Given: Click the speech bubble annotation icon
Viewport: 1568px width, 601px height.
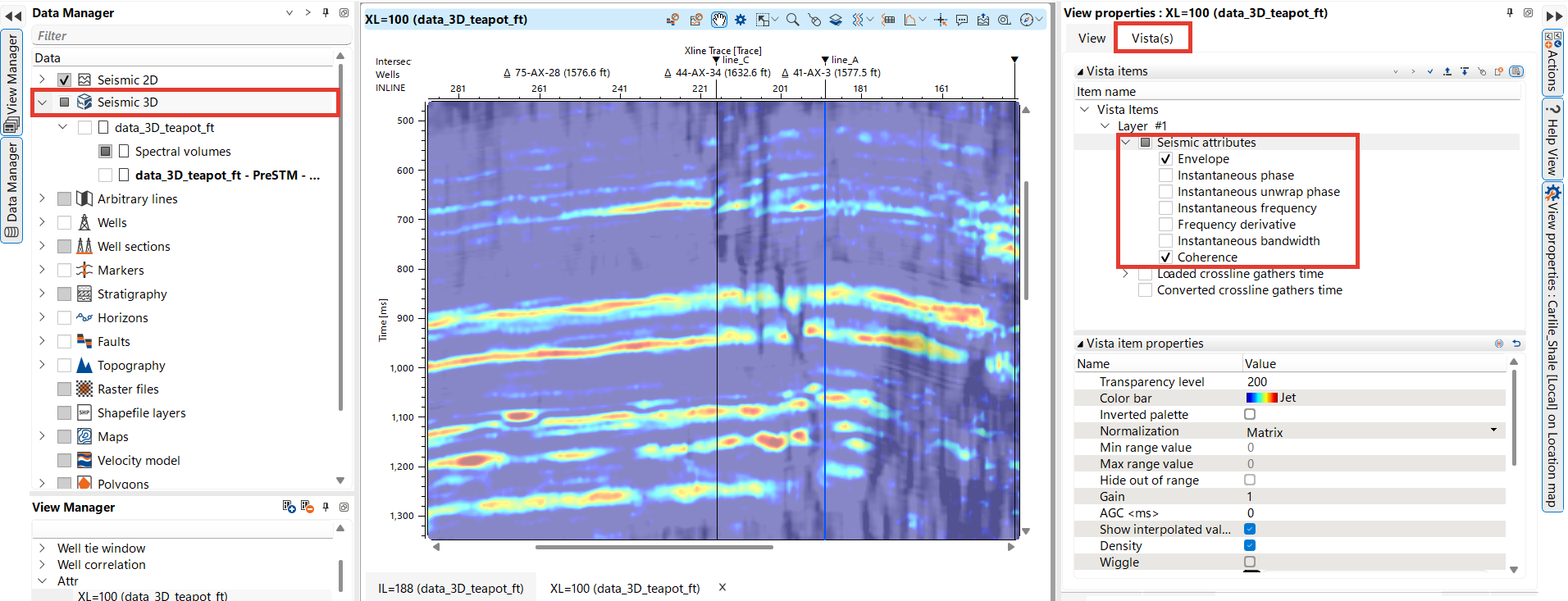Looking at the screenshot, I should point(962,20).
